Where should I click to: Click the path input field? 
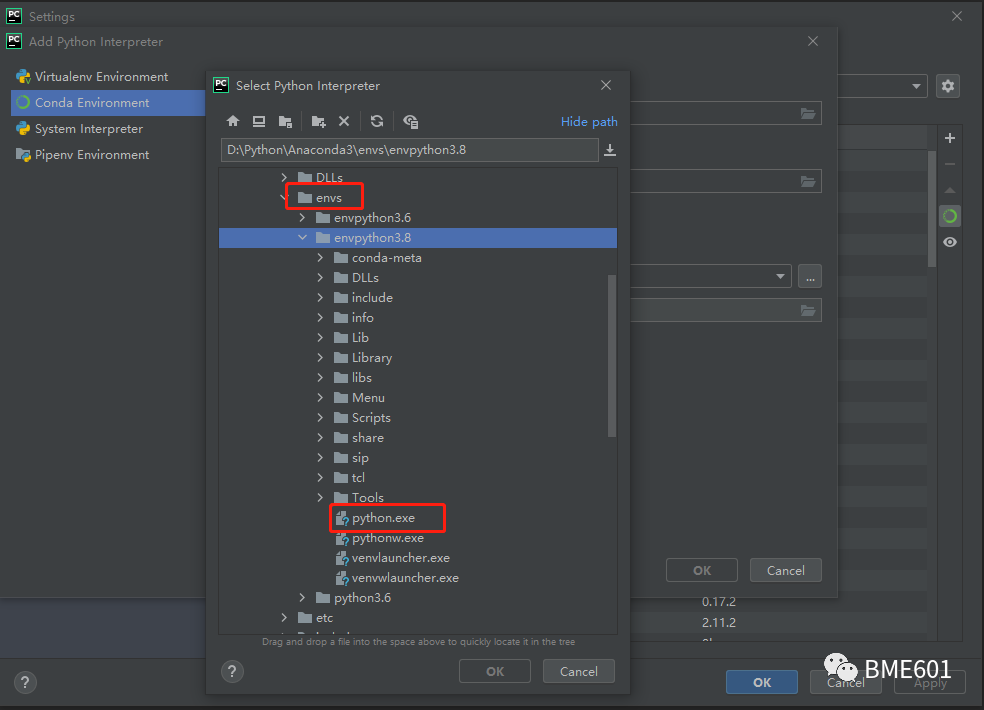[x=409, y=150]
